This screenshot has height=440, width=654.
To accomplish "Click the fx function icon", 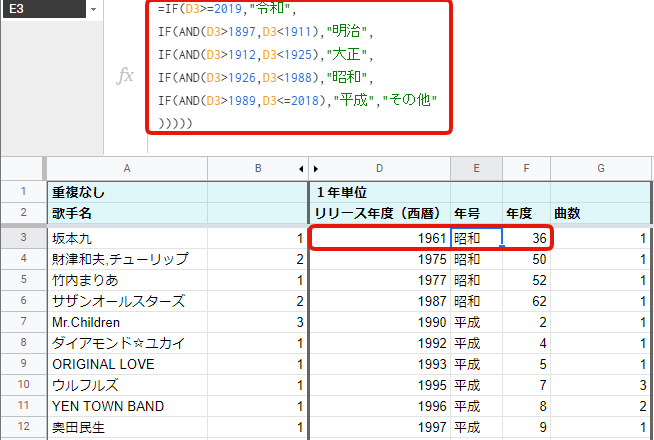I will pos(125,77).
